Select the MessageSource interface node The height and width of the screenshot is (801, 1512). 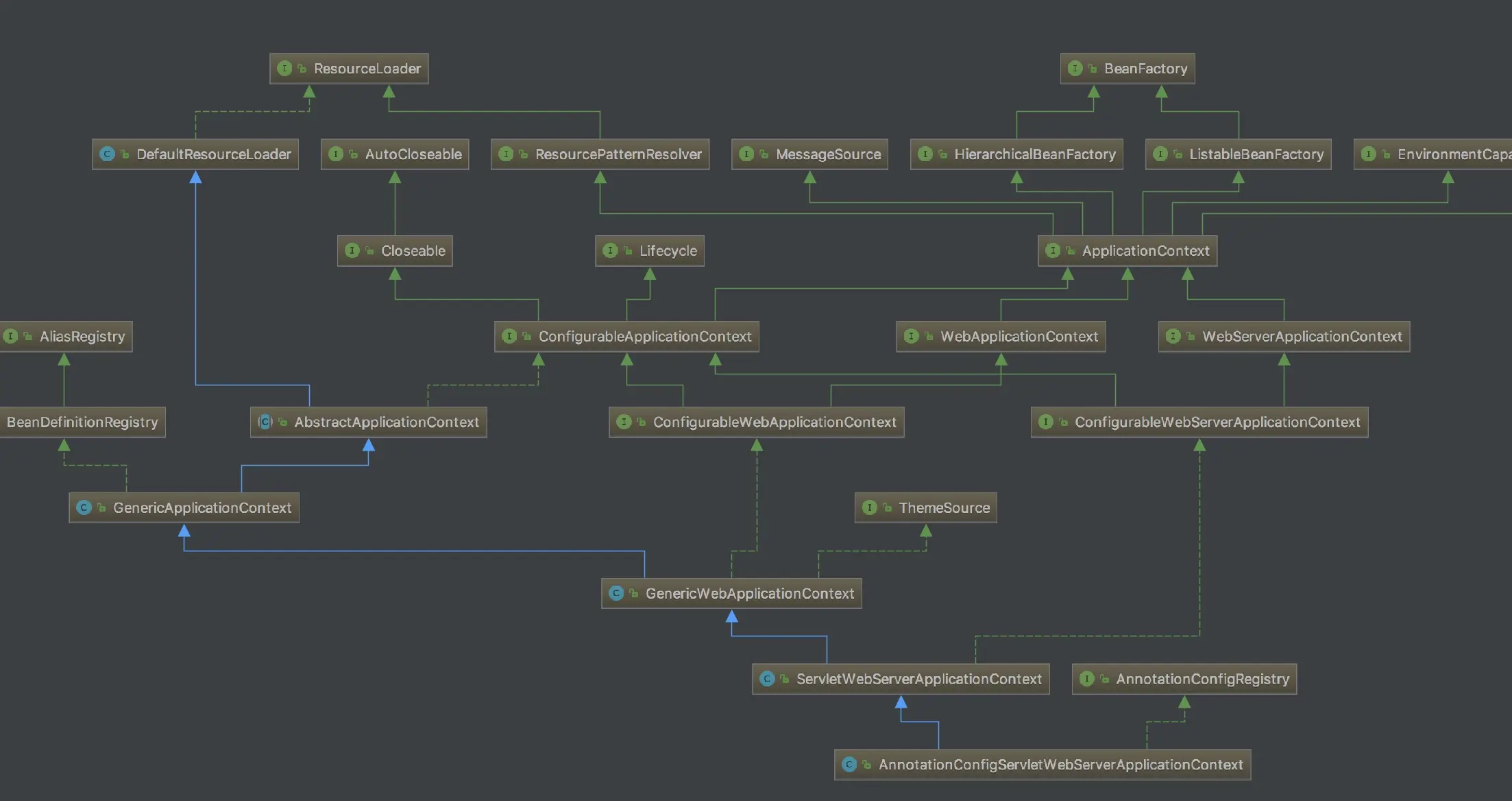click(828, 154)
